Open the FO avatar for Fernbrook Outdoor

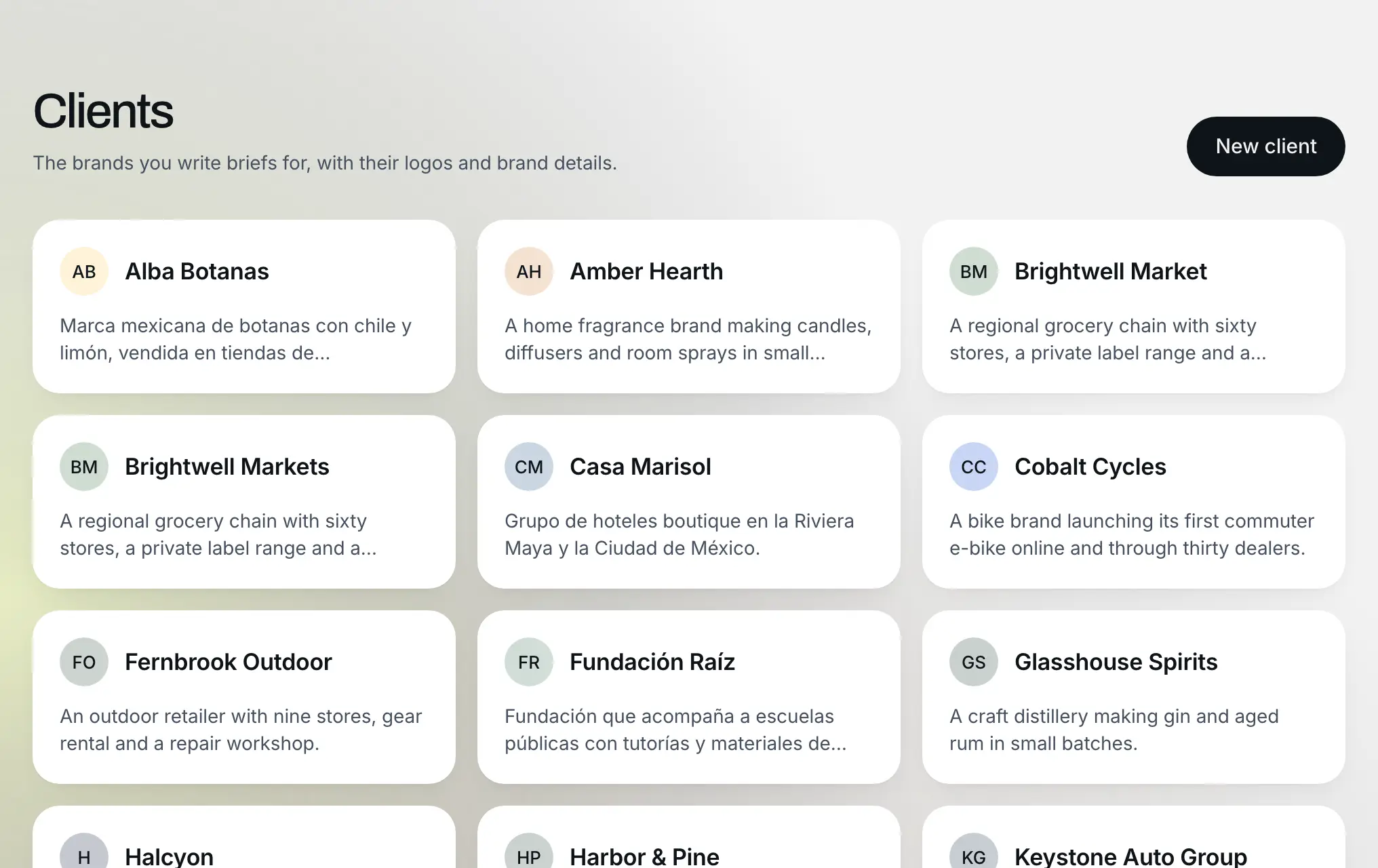[x=84, y=662]
